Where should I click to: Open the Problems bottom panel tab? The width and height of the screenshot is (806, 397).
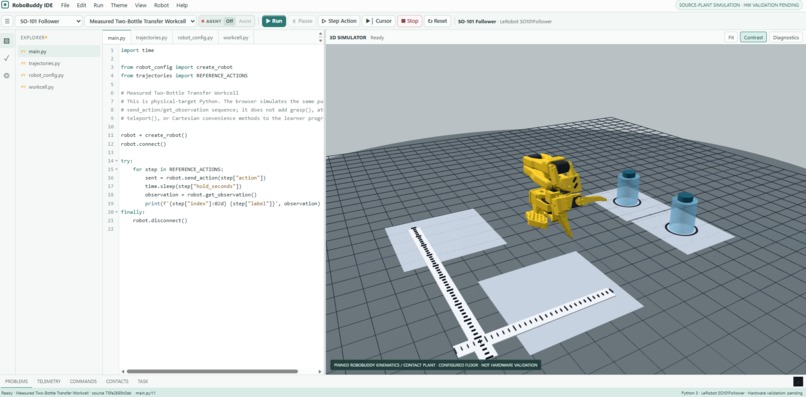(16, 382)
